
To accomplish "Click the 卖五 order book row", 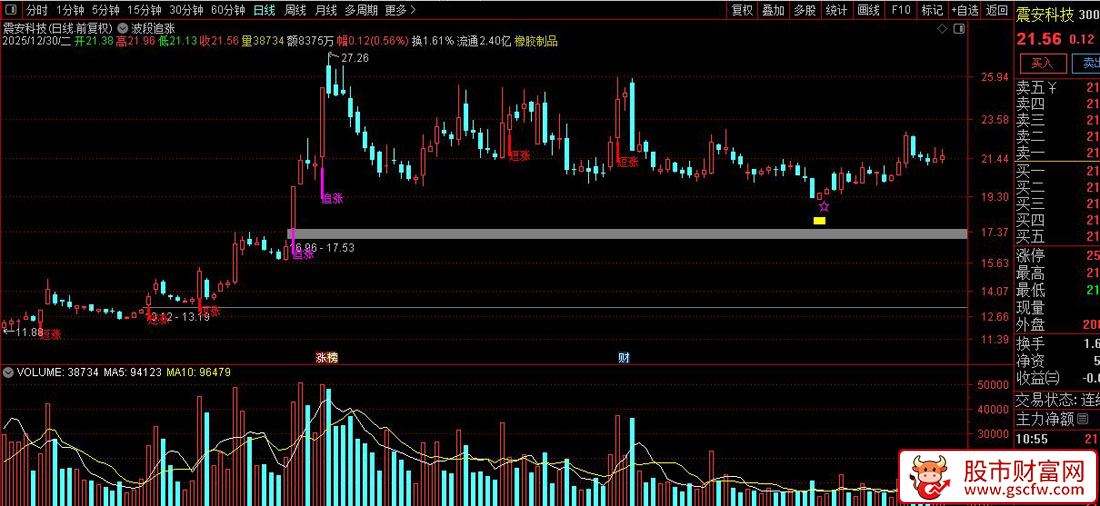I will pyautogui.click(x=1058, y=89).
